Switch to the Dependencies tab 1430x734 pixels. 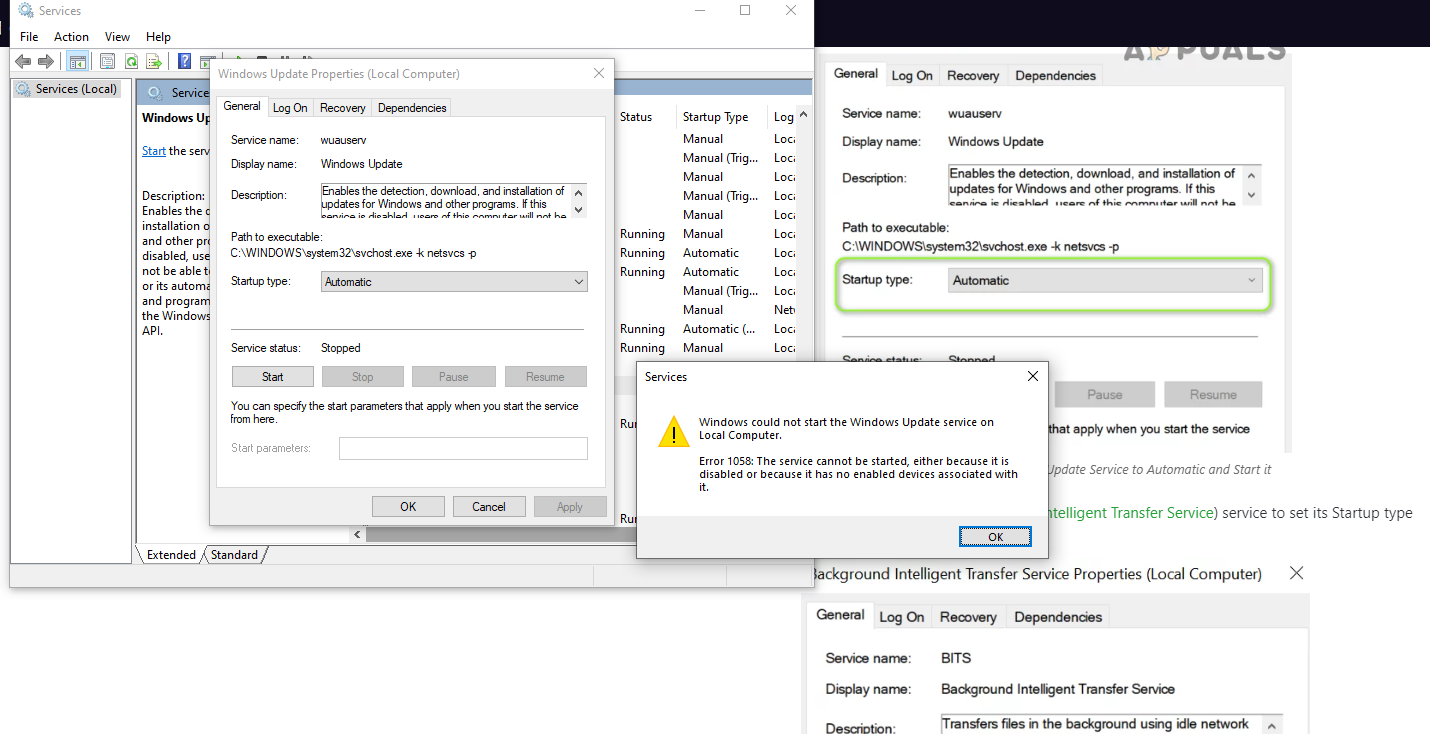(412, 108)
